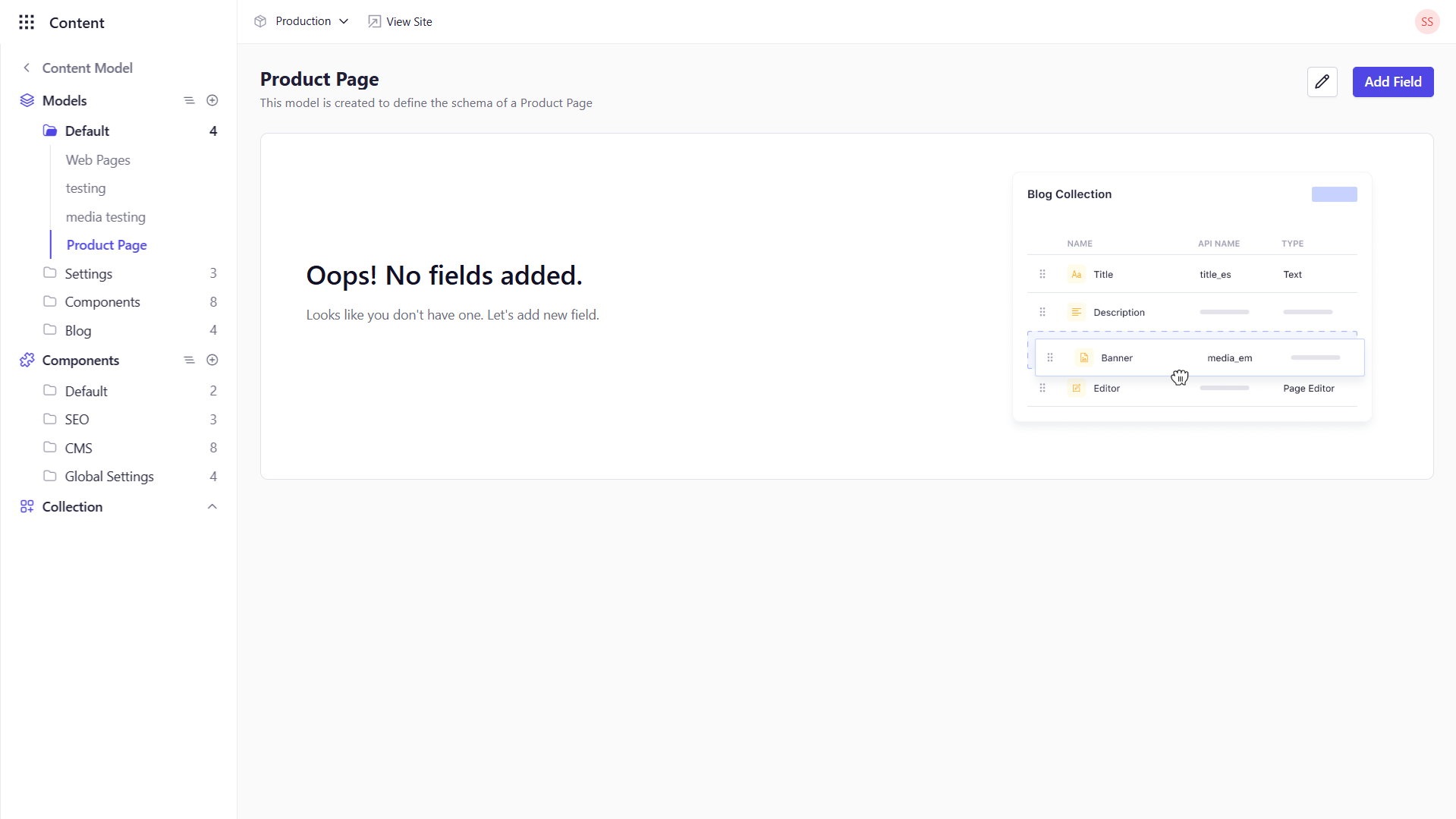
Task: Click the Content app title
Action: (x=77, y=23)
